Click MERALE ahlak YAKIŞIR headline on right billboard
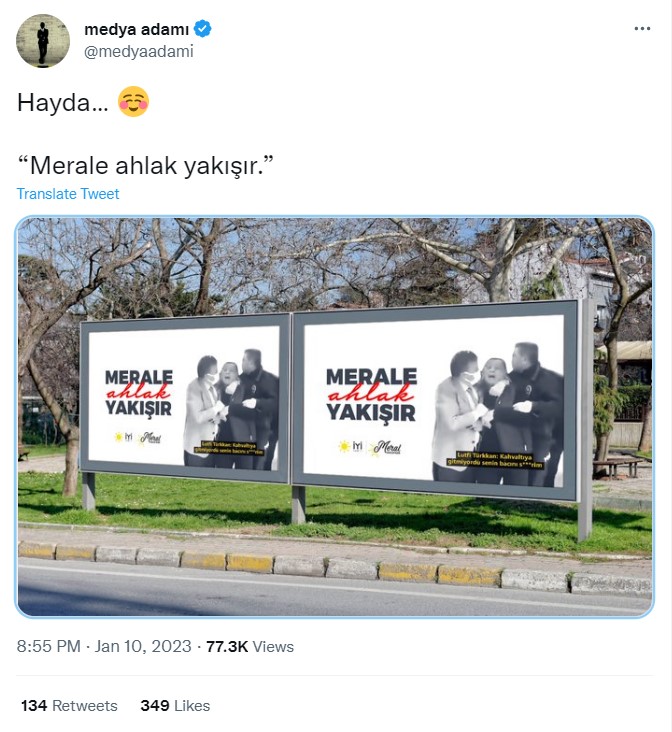 click(x=371, y=394)
